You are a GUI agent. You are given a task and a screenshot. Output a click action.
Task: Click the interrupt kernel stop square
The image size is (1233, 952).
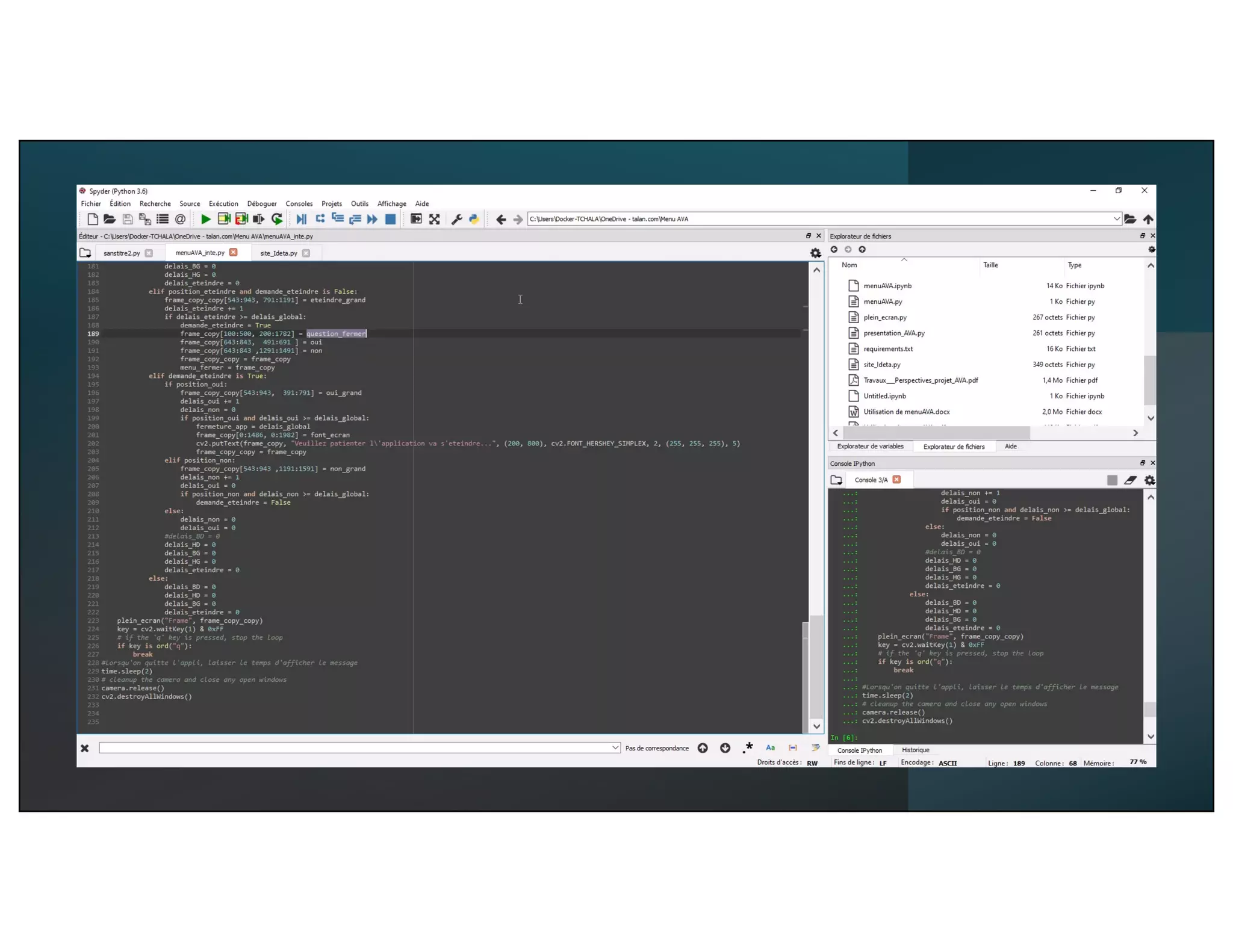tap(1111, 480)
